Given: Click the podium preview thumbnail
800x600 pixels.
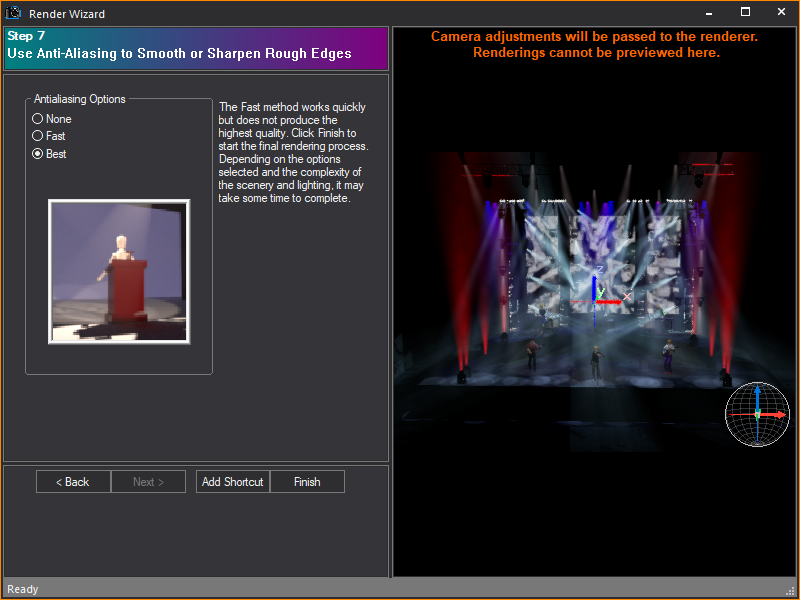Looking at the screenshot, I should (118, 270).
